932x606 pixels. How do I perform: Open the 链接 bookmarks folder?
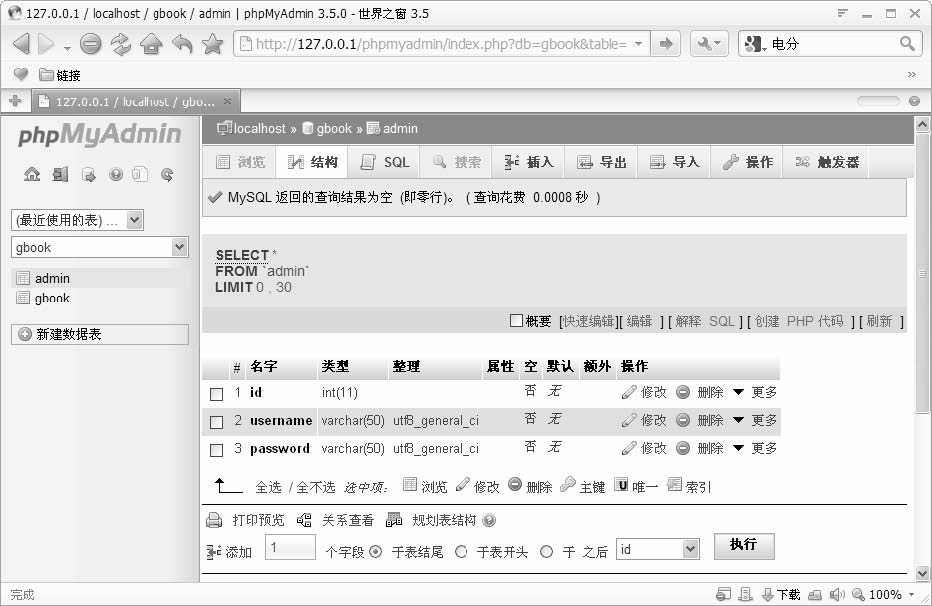(x=59, y=75)
